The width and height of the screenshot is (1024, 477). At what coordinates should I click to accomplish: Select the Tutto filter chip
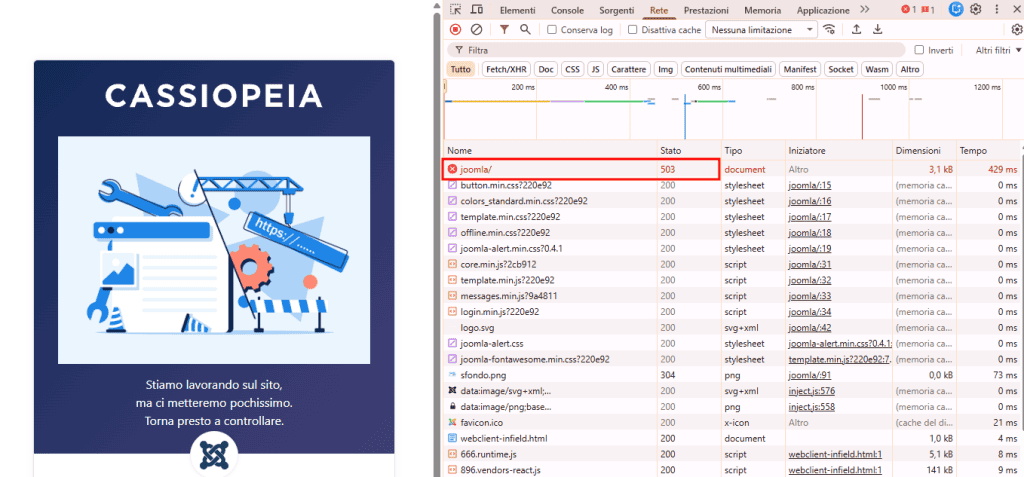pos(460,69)
